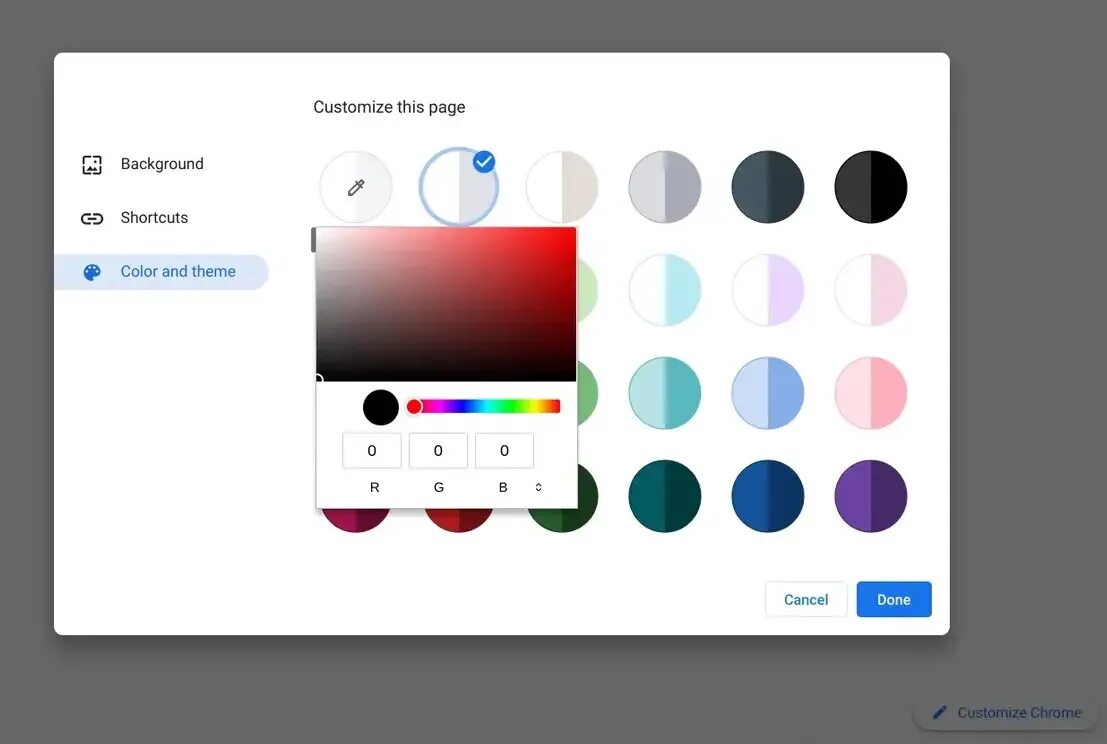Viewport: 1107px width, 744px height.
Task: Click the palette icon beside Color and theme
Action: (x=92, y=272)
